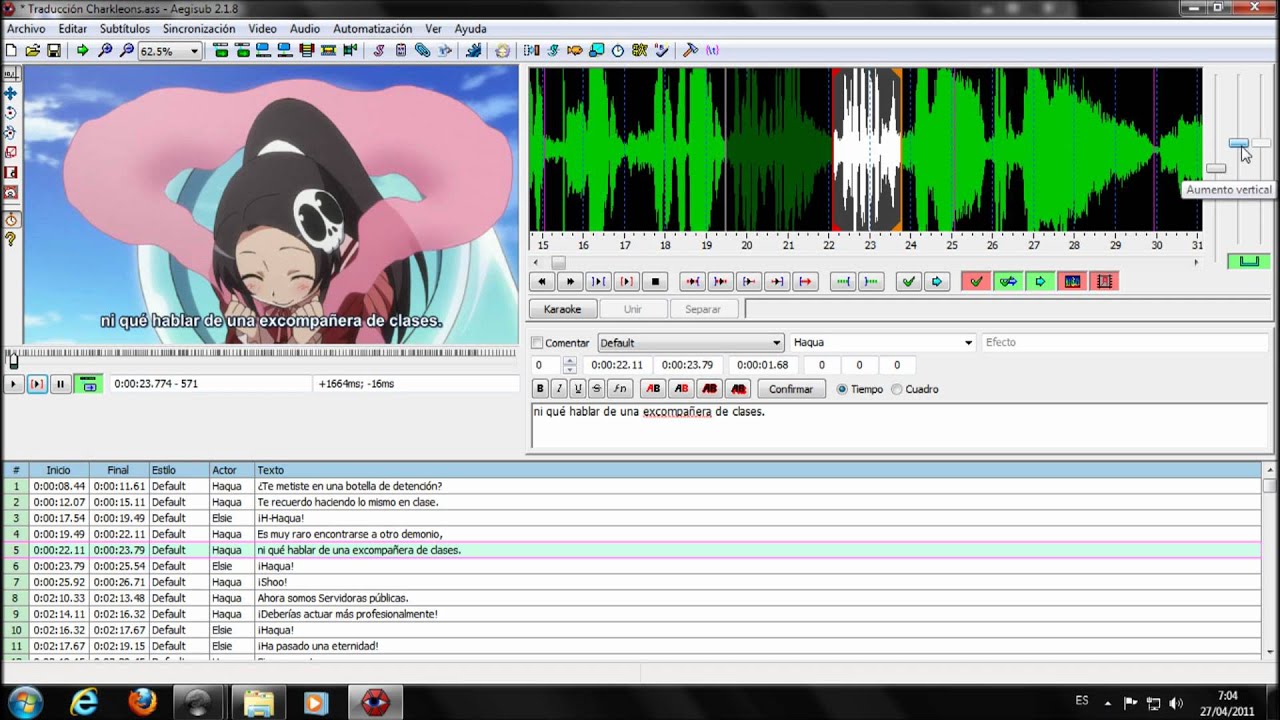Screen dimensions: 1280x720
Task: Set primary color with first AB button
Action: pos(654,389)
